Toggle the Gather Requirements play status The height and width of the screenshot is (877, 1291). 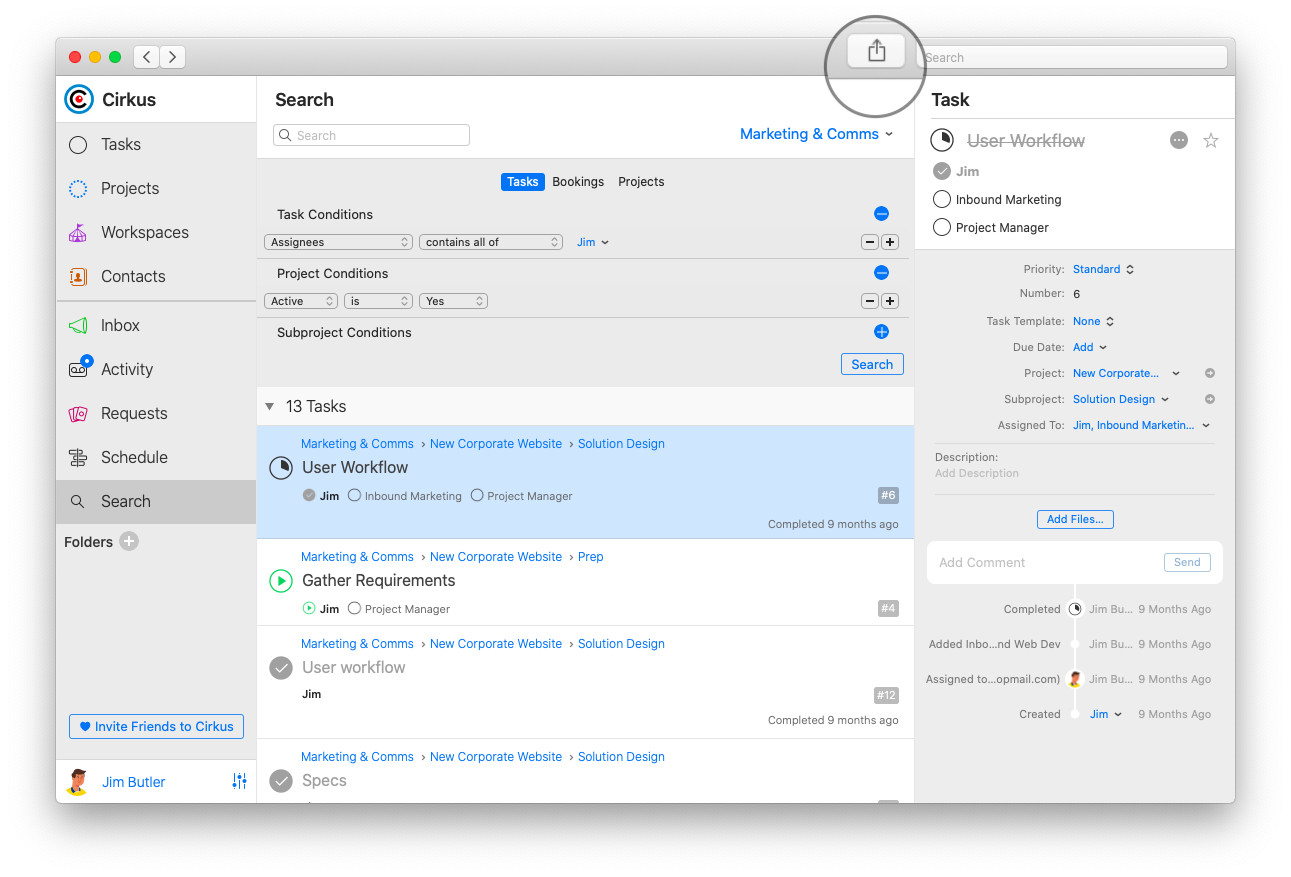tap(281, 580)
